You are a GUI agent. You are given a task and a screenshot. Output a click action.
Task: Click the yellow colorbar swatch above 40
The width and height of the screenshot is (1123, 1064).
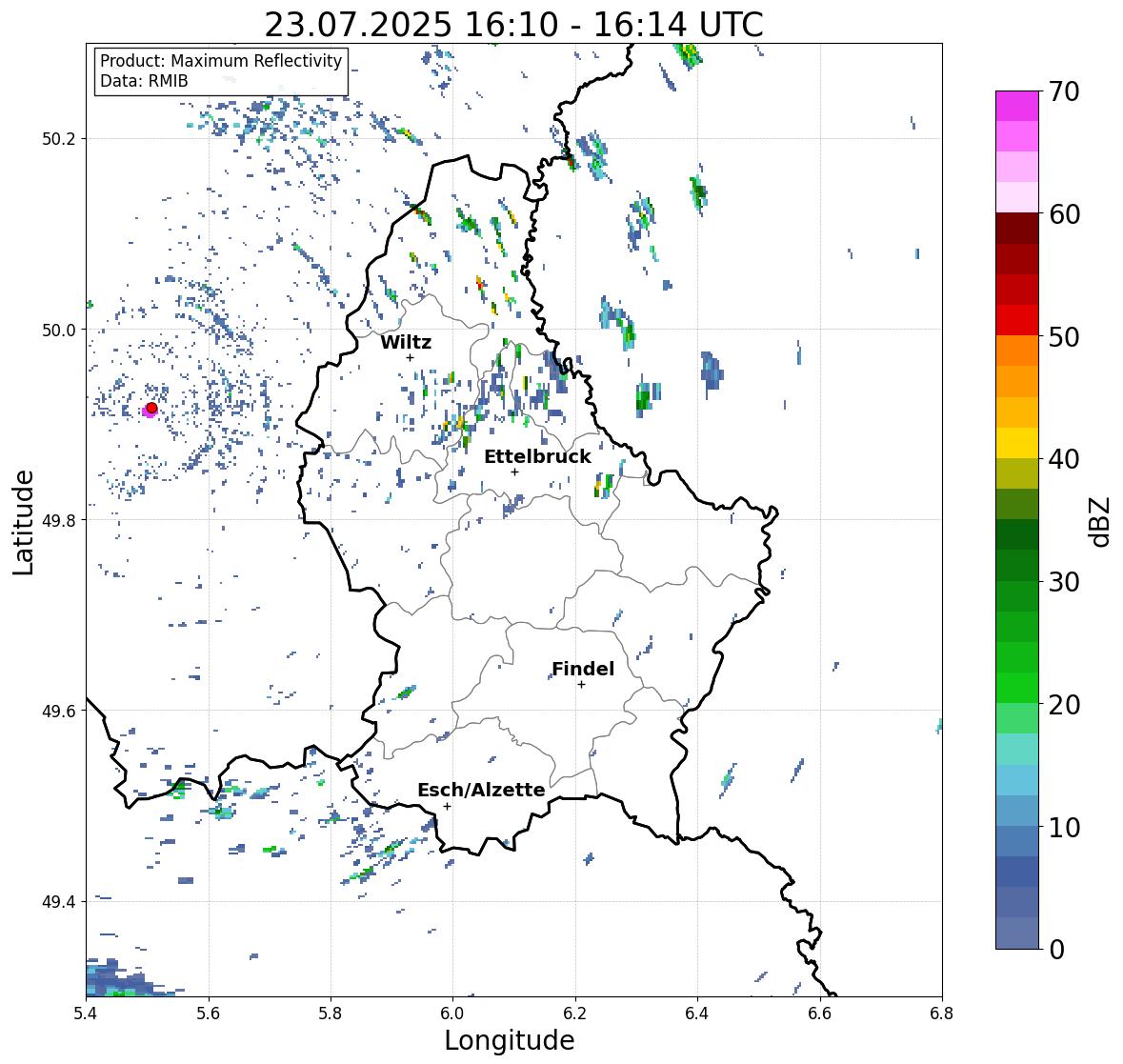(1017, 443)
